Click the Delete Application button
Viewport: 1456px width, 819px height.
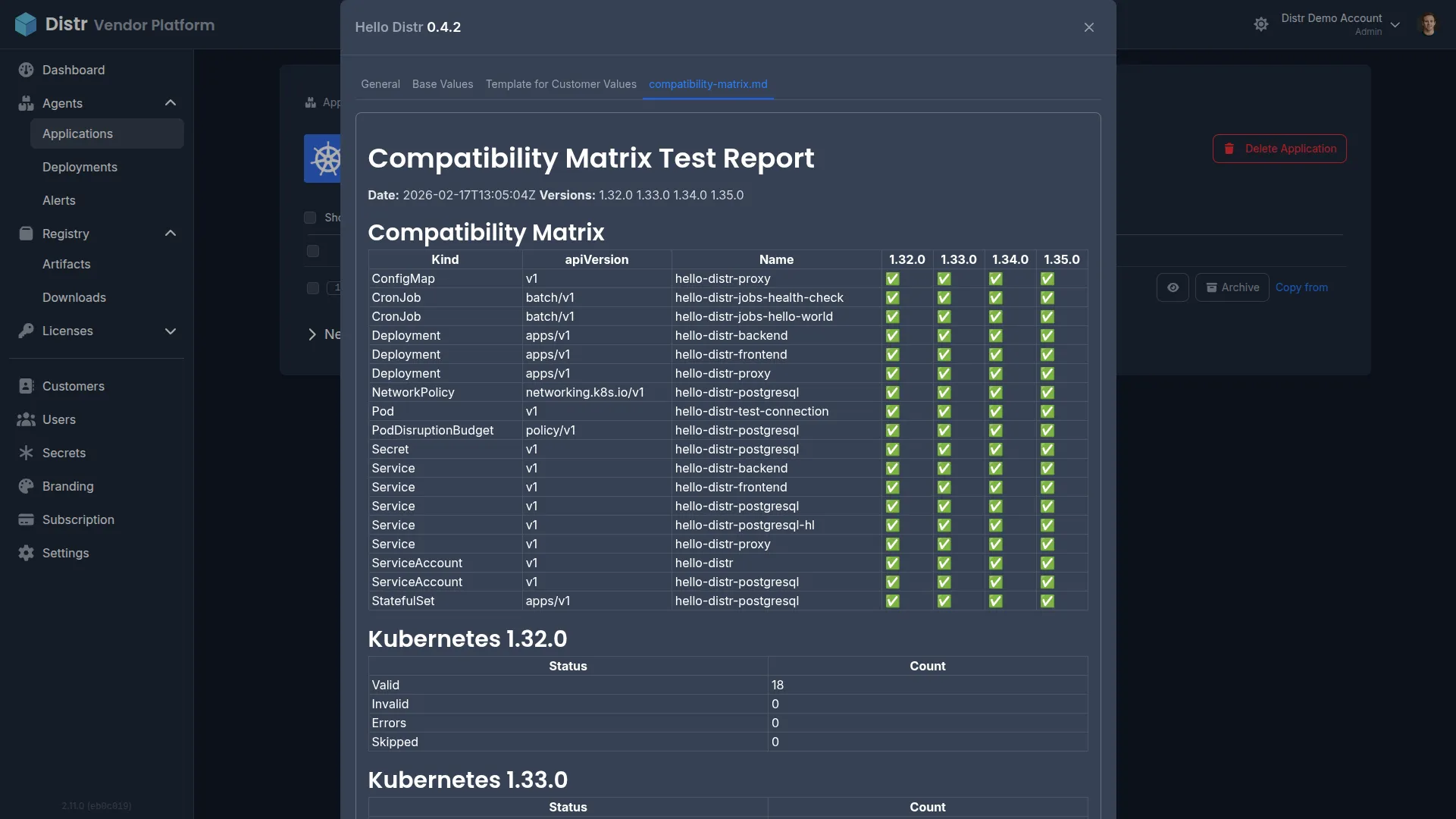[x=1279, y=149]
